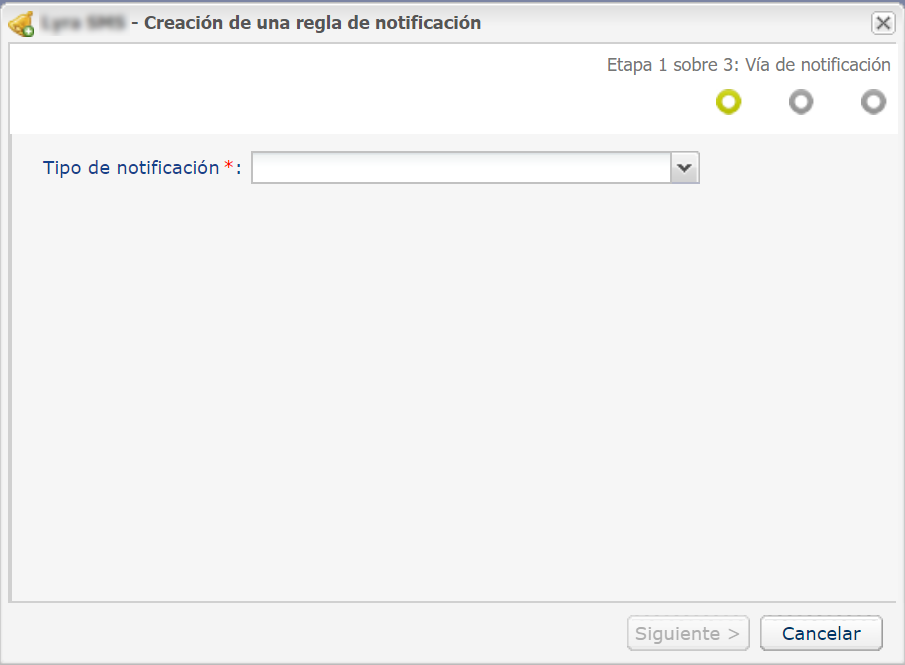Click the Etapa 1 sobre 3 step text
Screen dimensions: 905x665
(x=671, y=65)
